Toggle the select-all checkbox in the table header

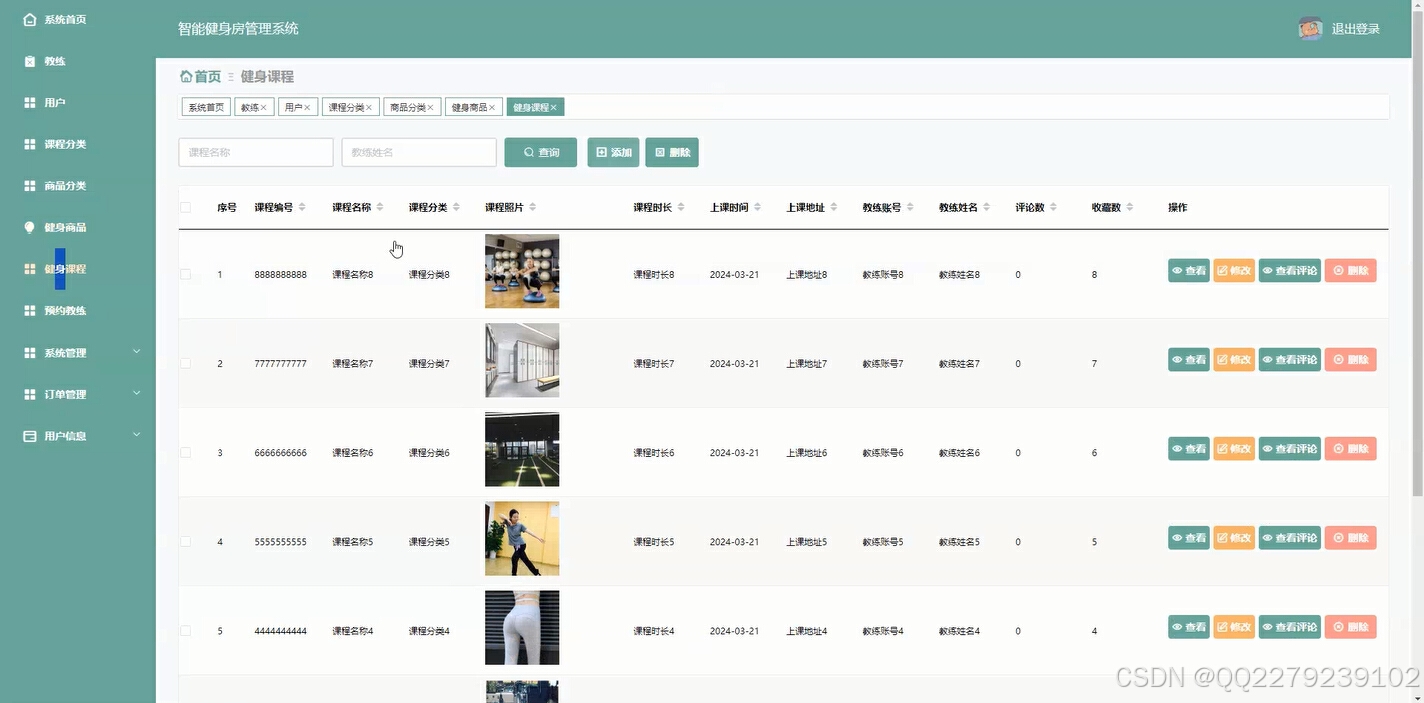185,207
